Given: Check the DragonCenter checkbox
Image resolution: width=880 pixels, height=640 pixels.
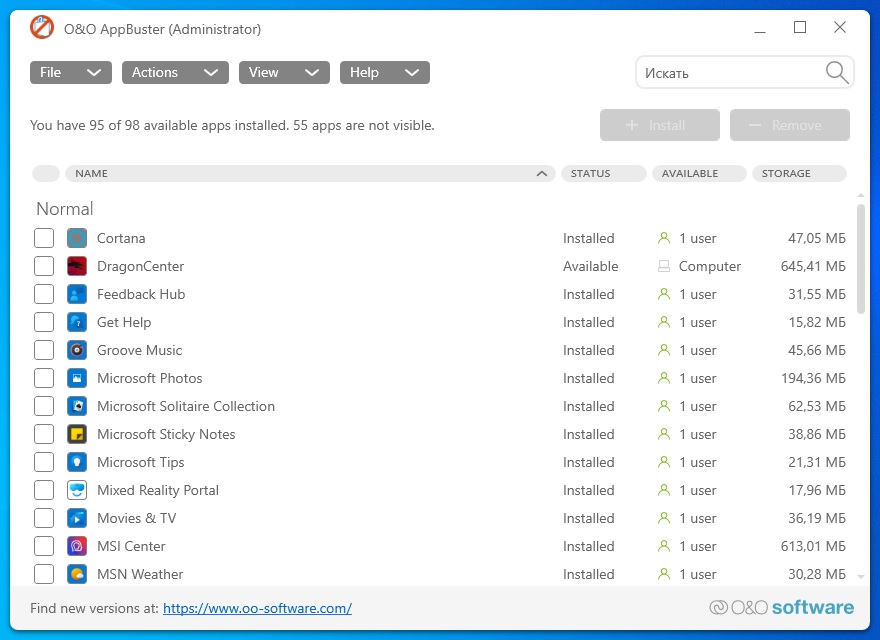Looking at the screenshot, I should pos(44,266).
